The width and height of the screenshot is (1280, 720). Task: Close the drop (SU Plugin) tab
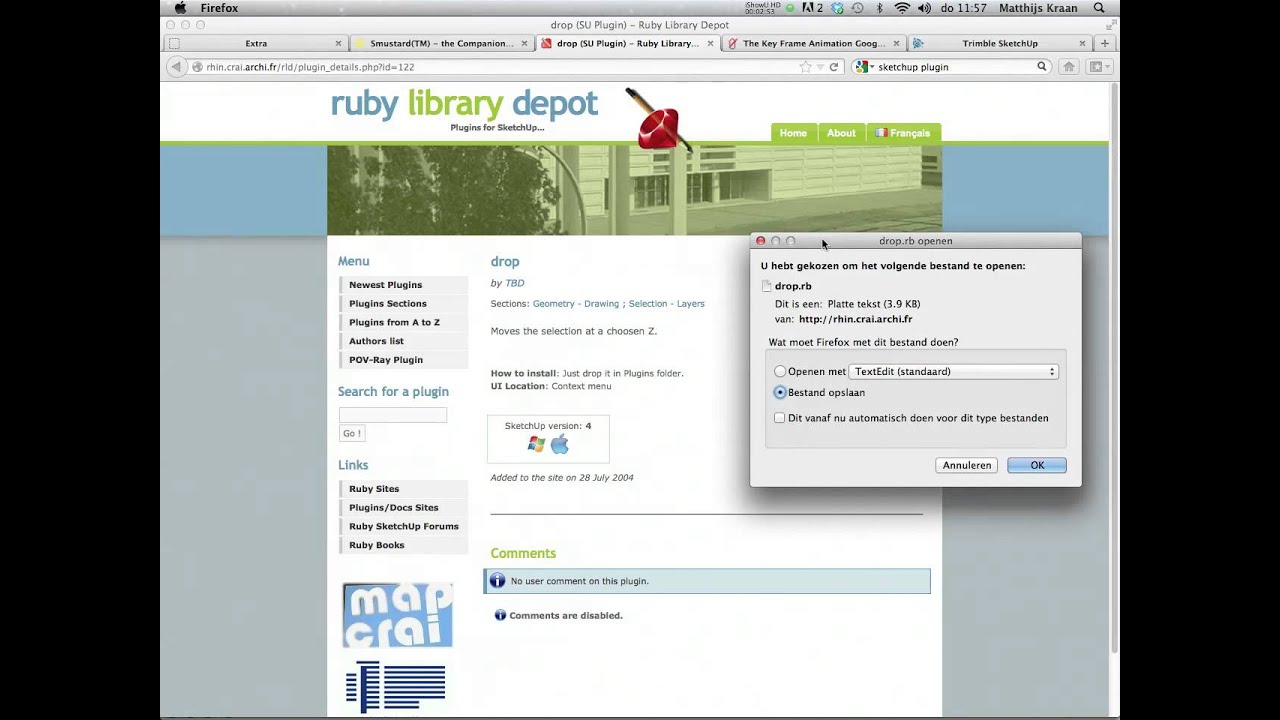[x=711, y=44]
